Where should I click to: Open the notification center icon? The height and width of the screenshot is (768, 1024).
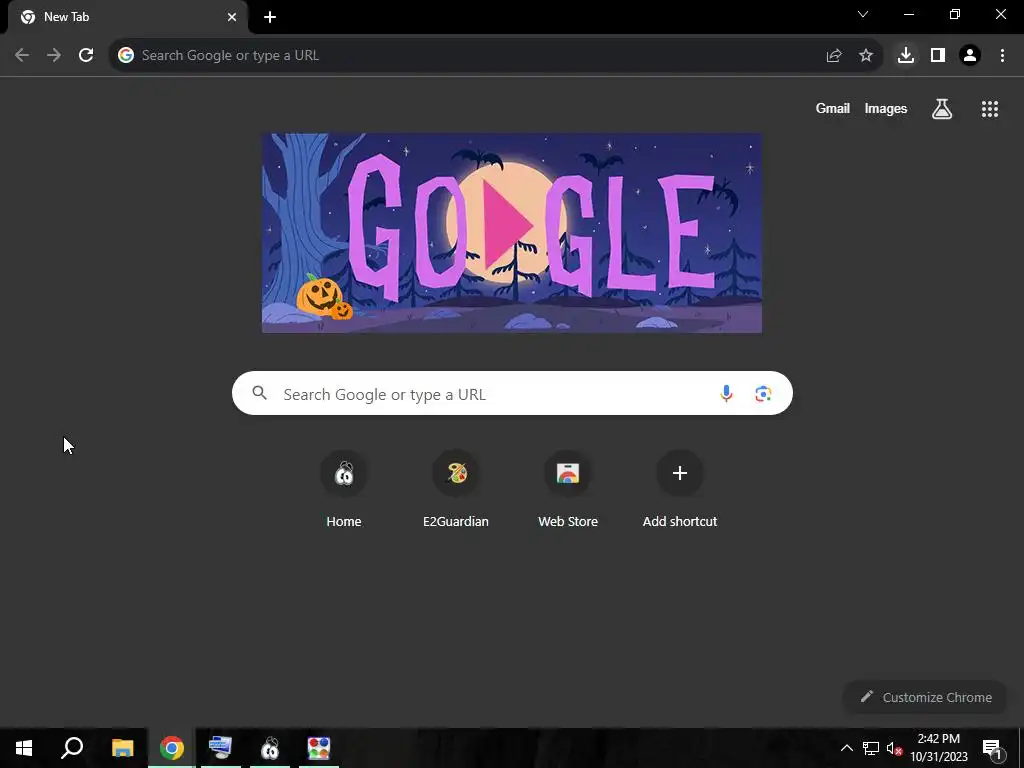pyautogui.click(x=991, y=748)
